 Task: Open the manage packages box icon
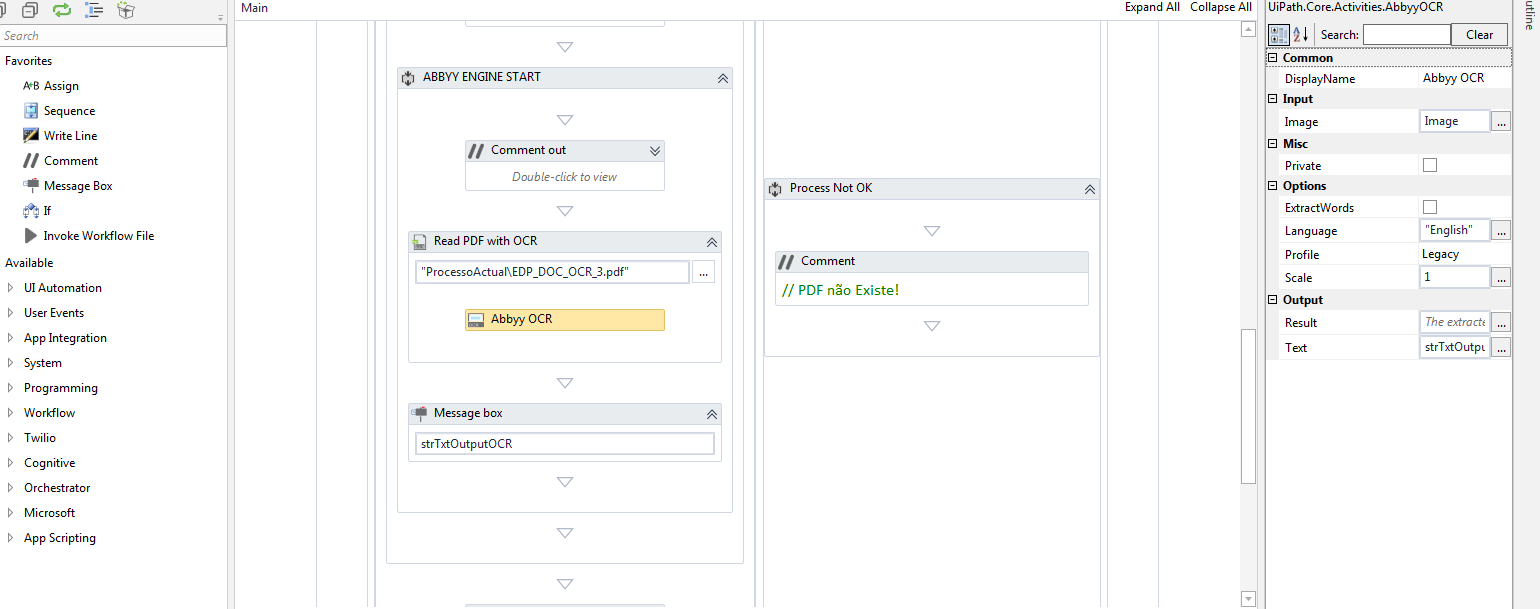(125, 10)
